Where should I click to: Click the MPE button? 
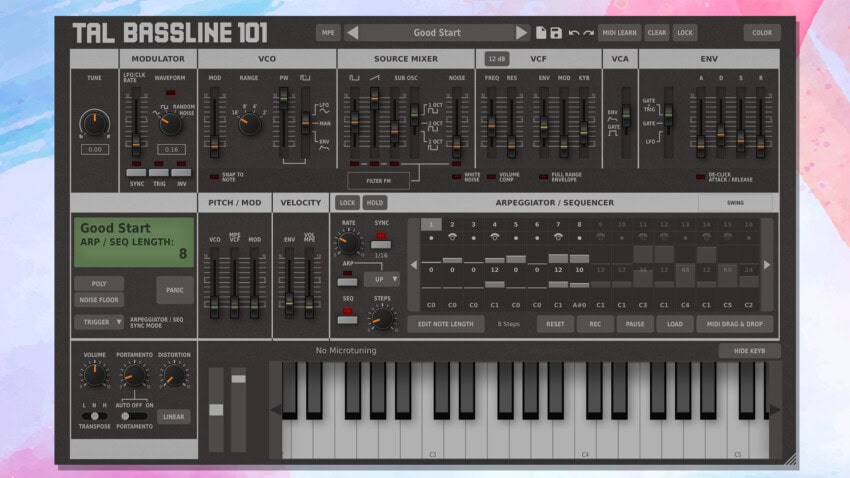coord(328,33)
